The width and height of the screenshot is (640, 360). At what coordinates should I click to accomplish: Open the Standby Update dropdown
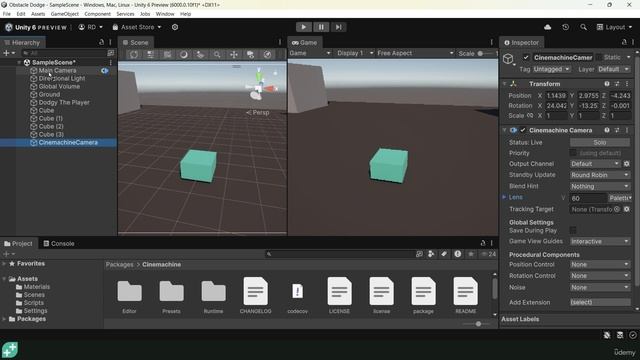click(600, 175)
